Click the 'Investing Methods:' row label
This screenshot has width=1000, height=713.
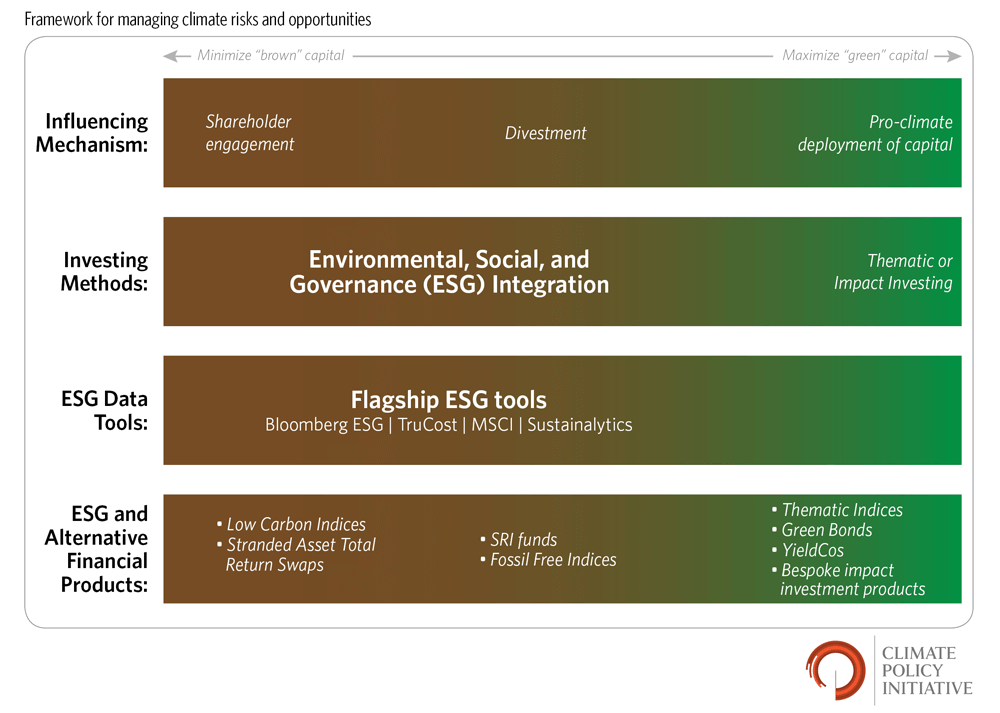(104, 271)
